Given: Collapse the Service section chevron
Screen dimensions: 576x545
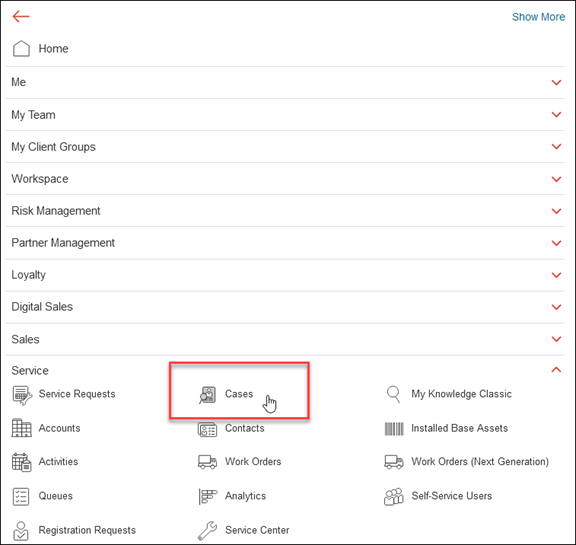Looking at the screenshot, I should [557, 370].
